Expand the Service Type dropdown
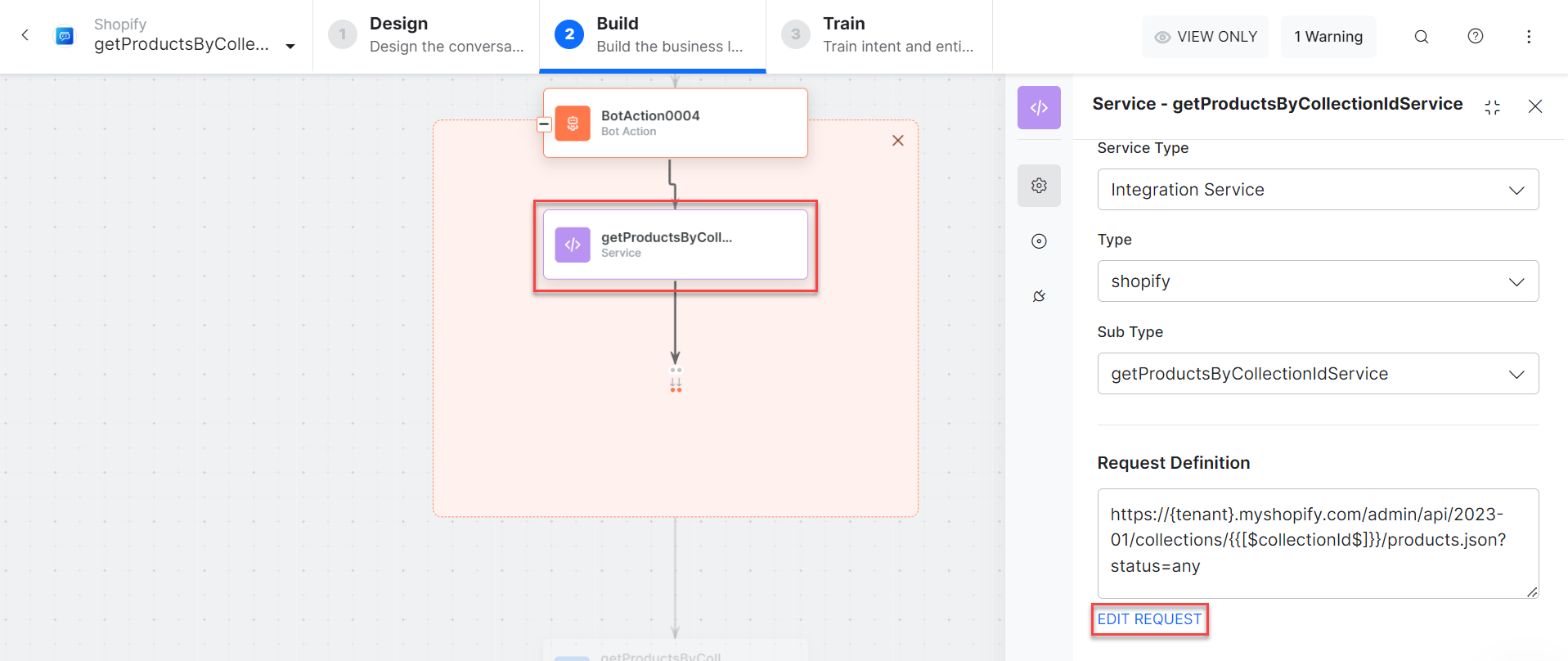The height and width of the screenshot is (661, 1568). (x=1317, y=190)
